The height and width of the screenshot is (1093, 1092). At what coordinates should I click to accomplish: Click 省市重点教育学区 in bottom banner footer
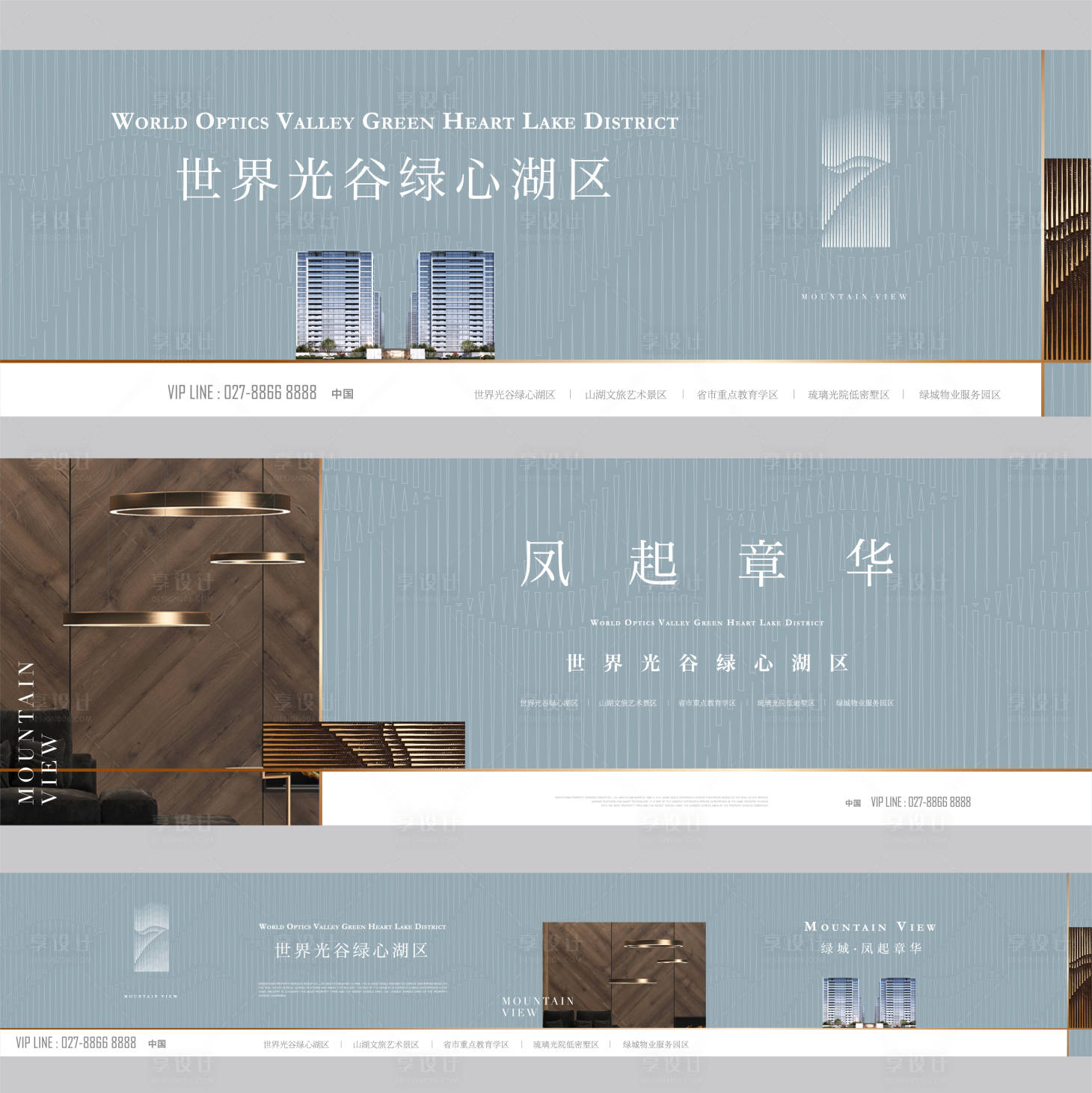[476, 1044]
